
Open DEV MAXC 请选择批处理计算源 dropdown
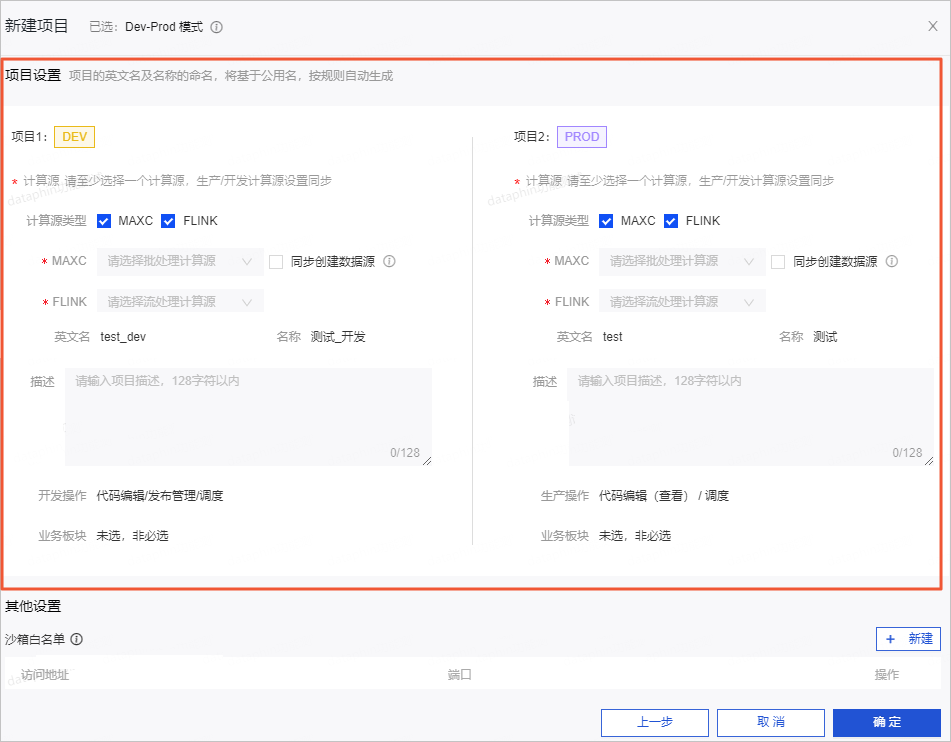(x=180, y=261)
